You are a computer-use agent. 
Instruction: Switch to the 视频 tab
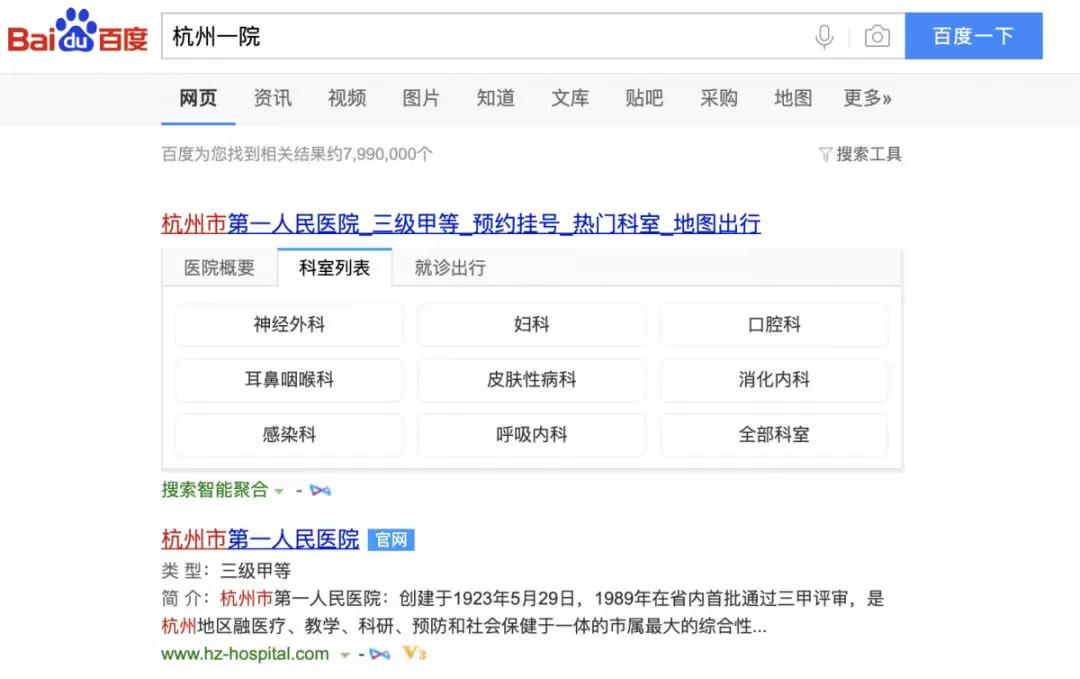pos(346,98)
